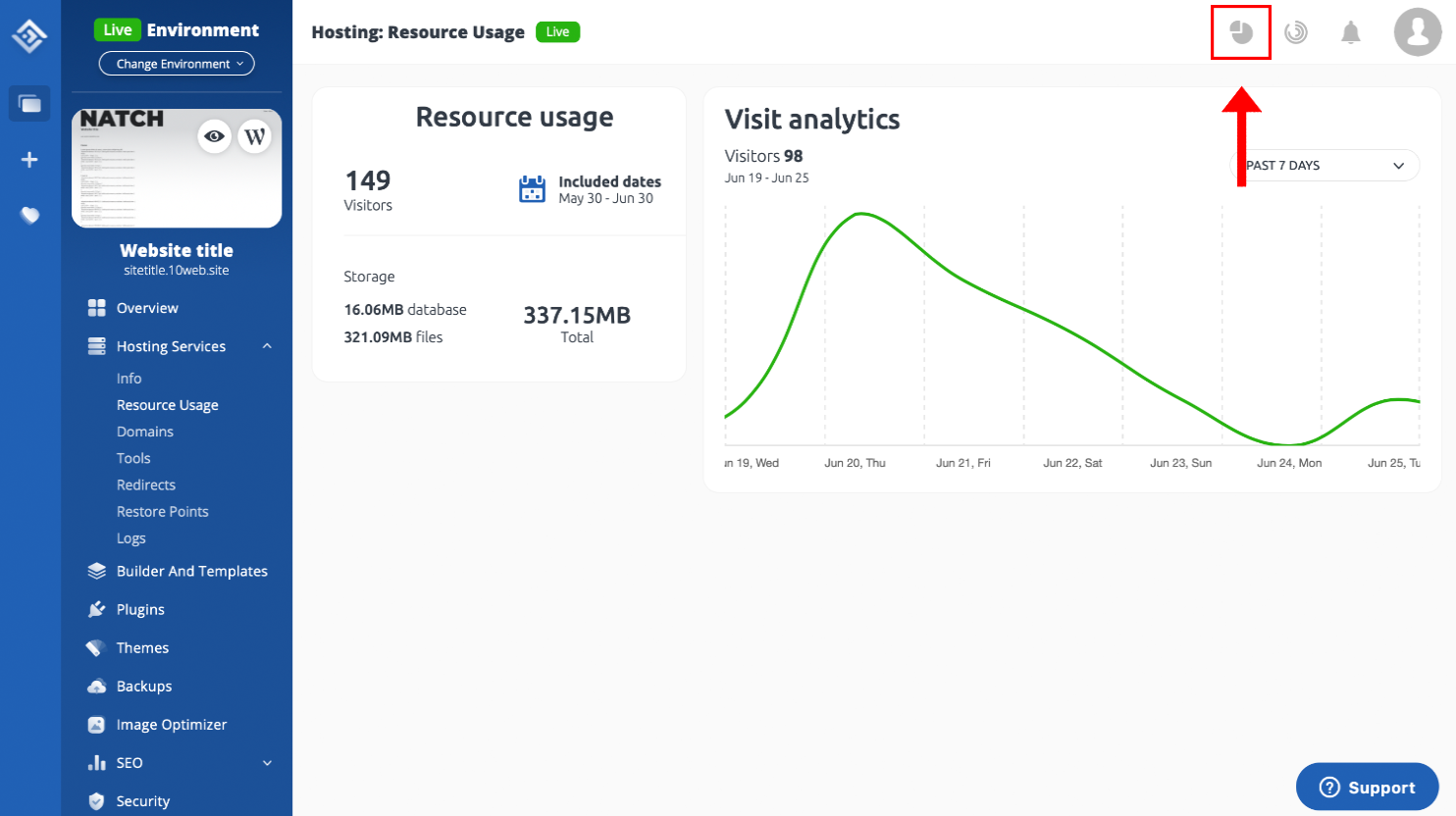The image size is (1456, 816).
Task: Open user profile avatar
Action: click(1418, 32)
